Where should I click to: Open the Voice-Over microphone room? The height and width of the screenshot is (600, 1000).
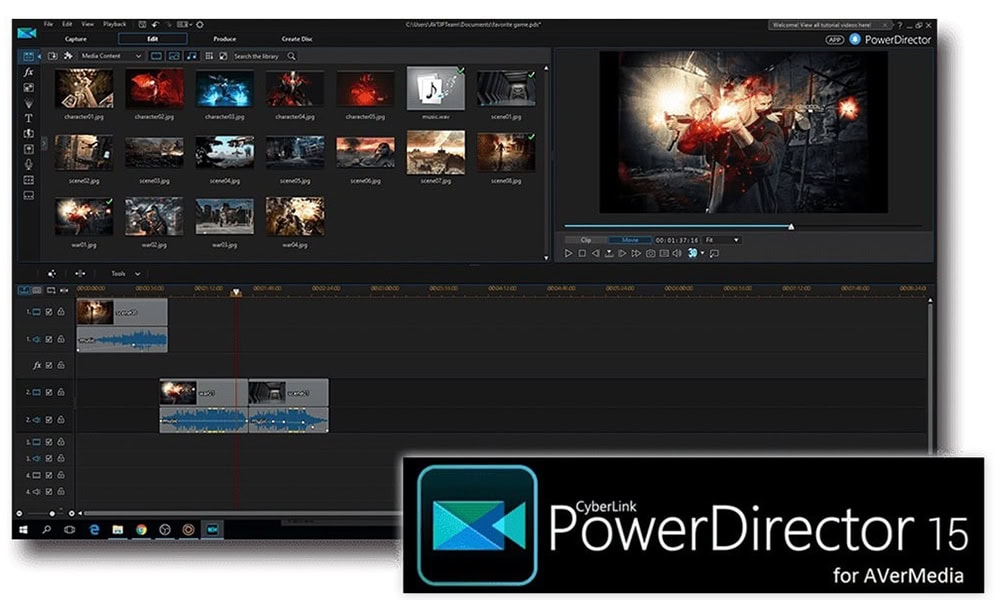tap(29, 165)
